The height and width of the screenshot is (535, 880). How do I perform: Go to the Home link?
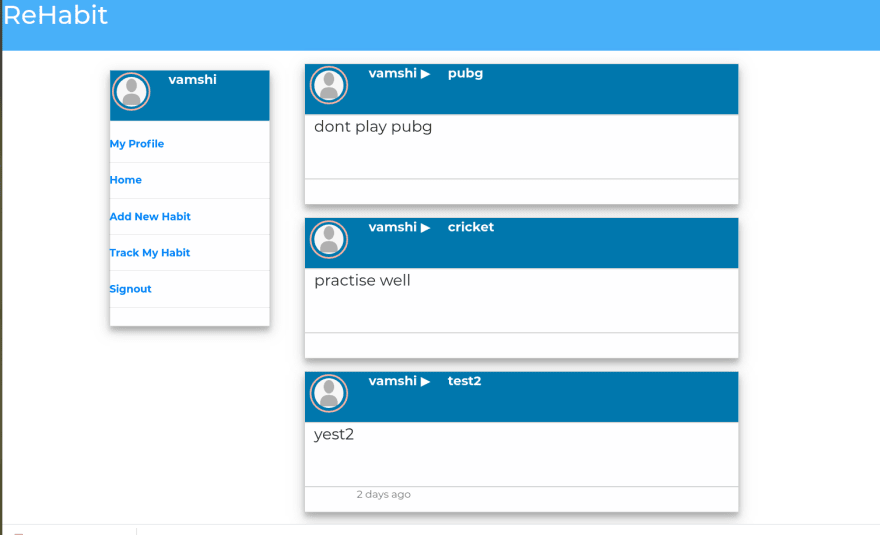(126, 180)
